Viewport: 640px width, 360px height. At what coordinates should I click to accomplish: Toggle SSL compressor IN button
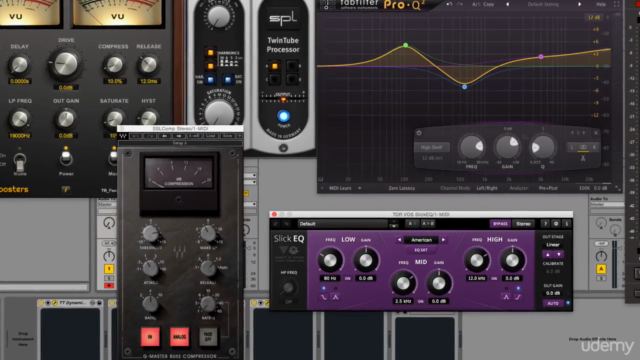pyautogui.click(x=150, y=337)
